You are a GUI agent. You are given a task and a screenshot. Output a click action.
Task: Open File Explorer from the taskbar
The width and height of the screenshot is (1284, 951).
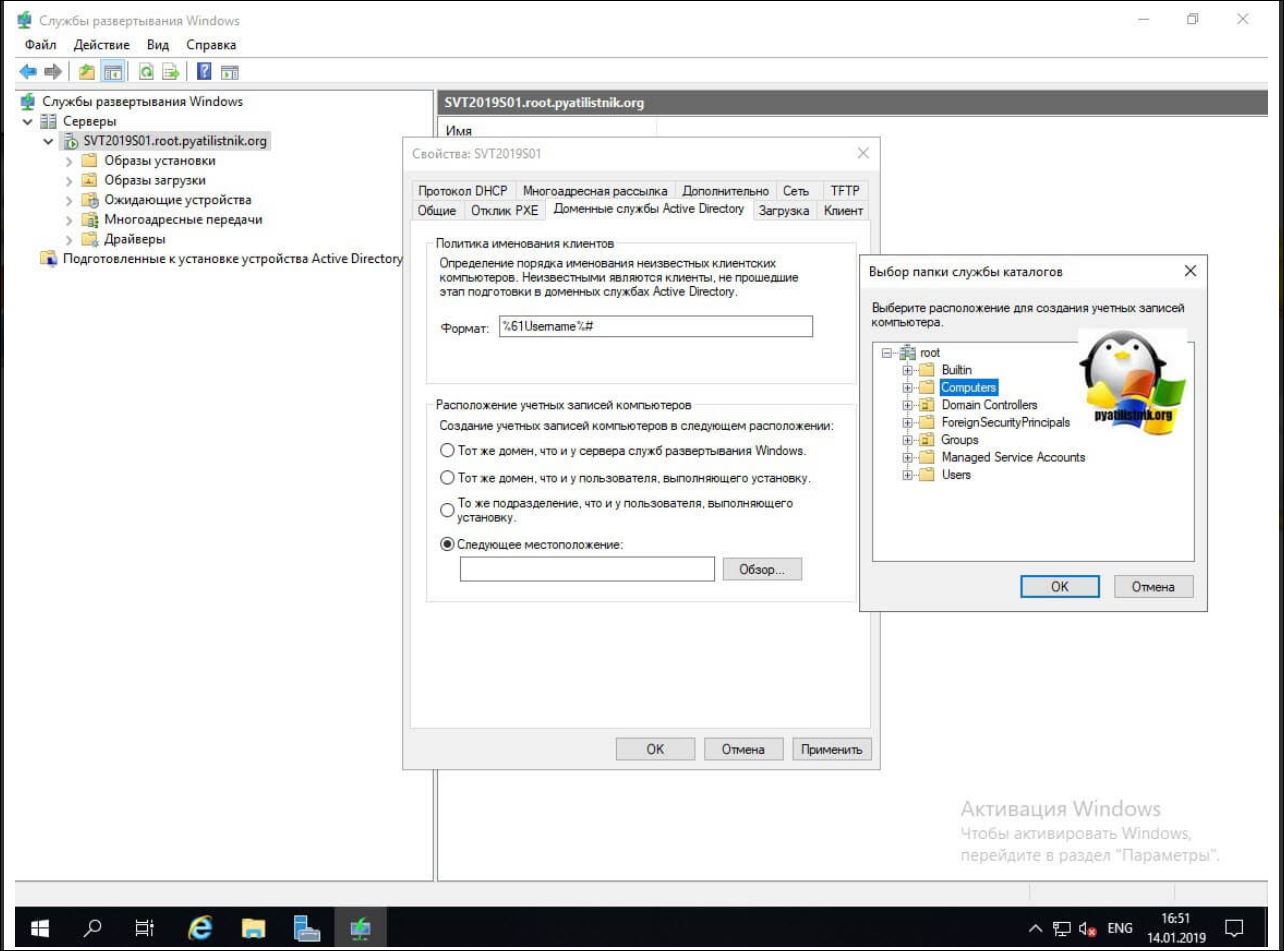point(254,929)
